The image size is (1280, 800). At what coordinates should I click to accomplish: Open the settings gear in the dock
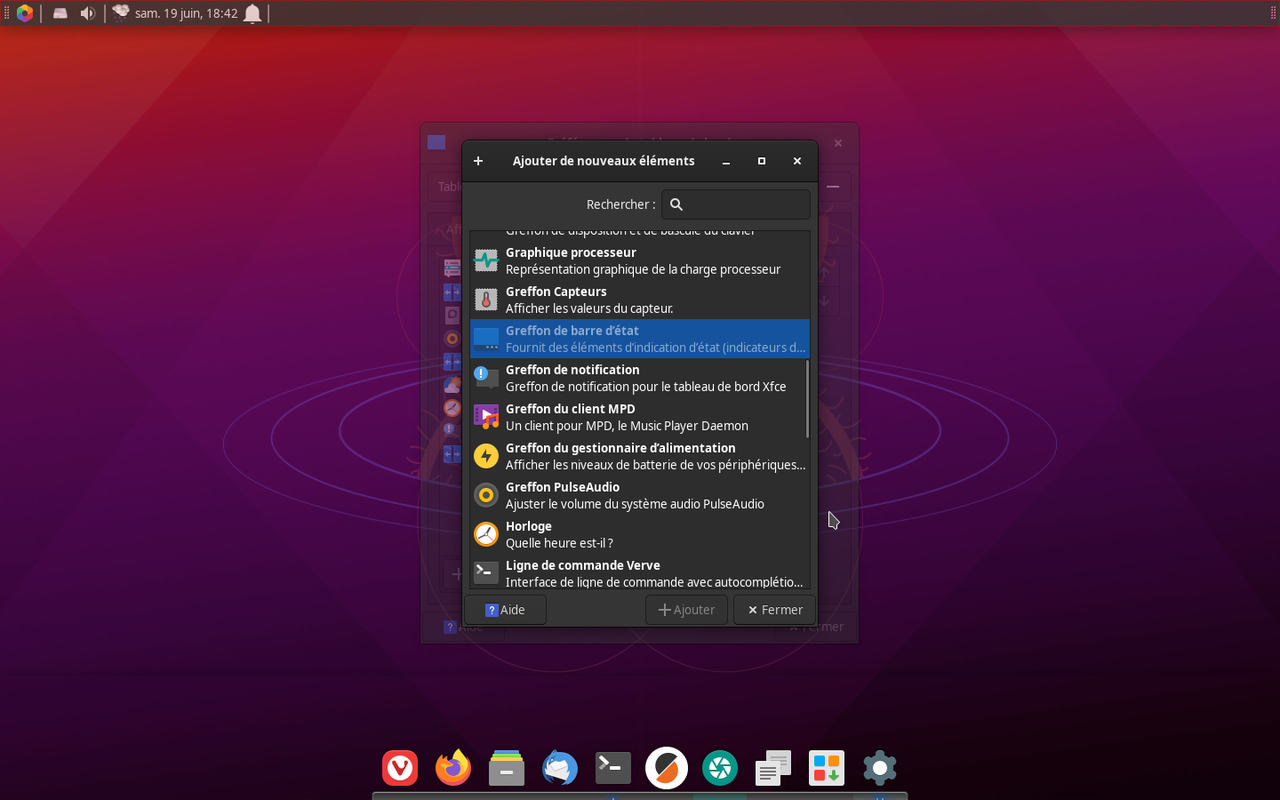pos(879,768)
